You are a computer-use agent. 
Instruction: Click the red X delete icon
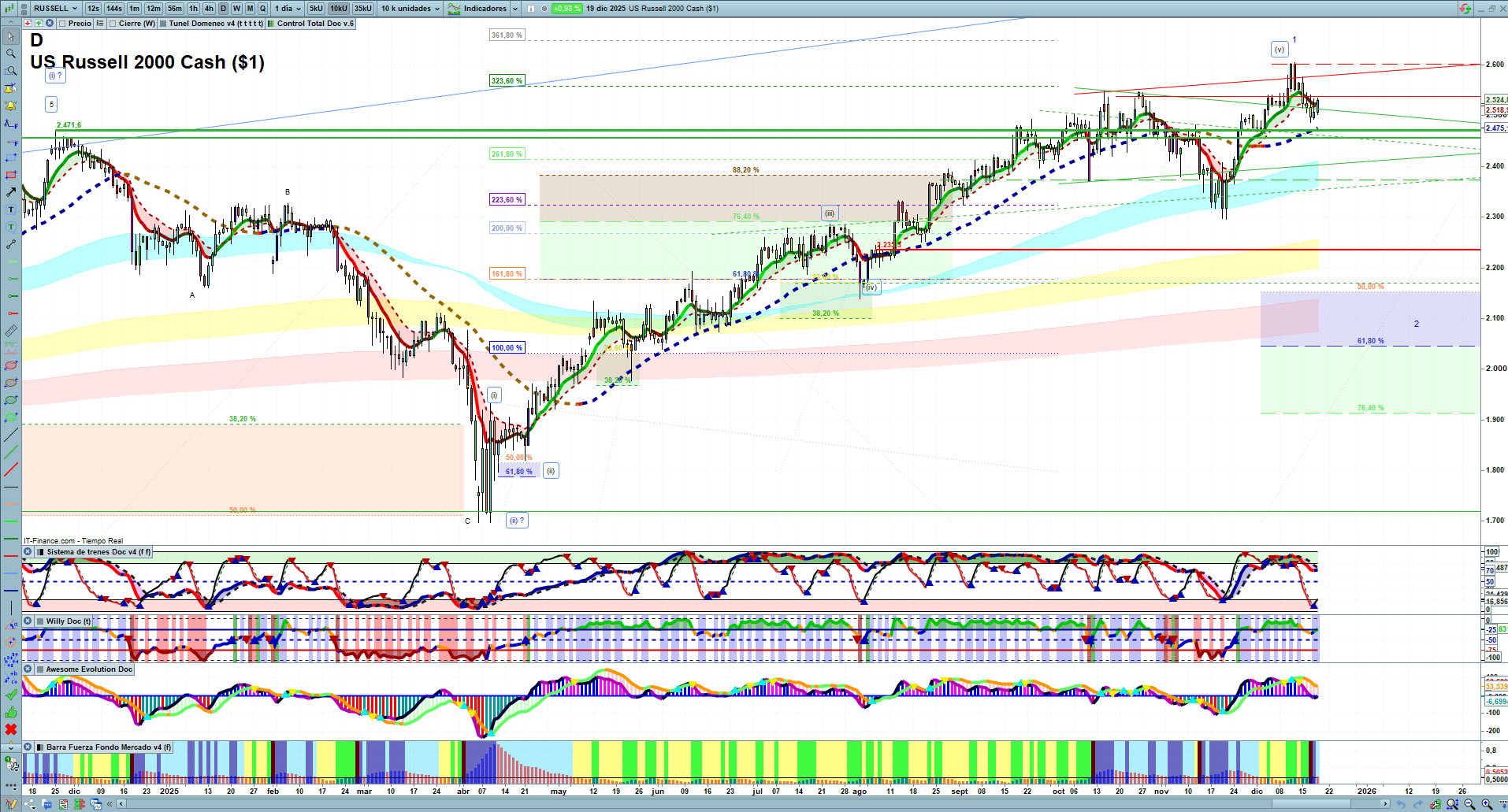11,729
